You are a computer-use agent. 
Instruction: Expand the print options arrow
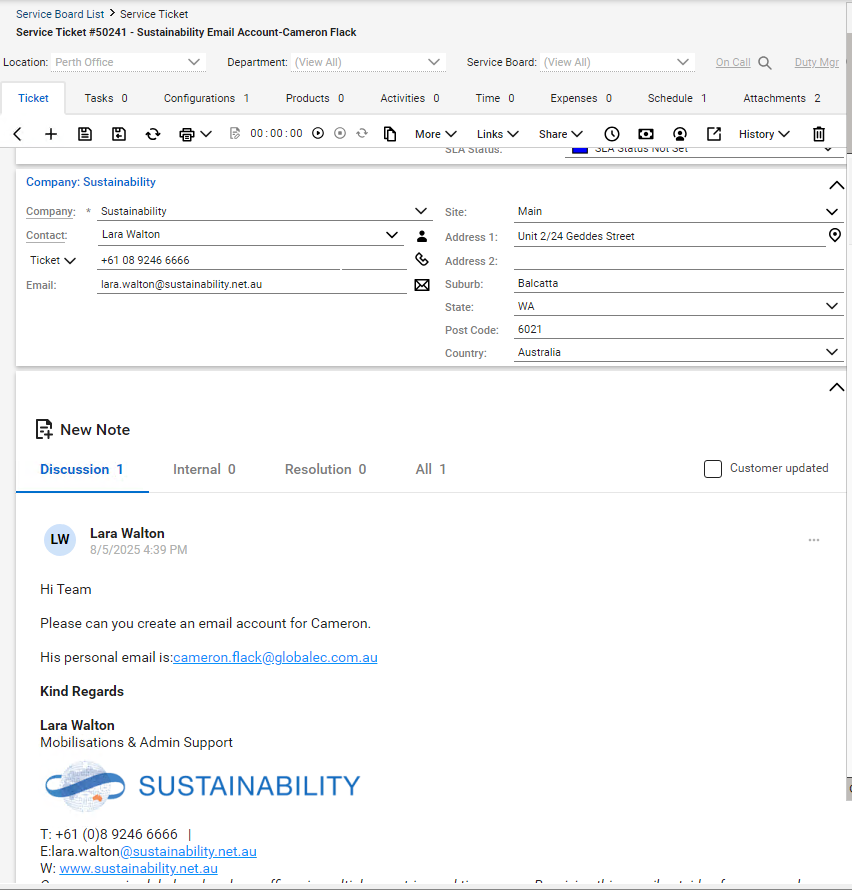point(207,135)
